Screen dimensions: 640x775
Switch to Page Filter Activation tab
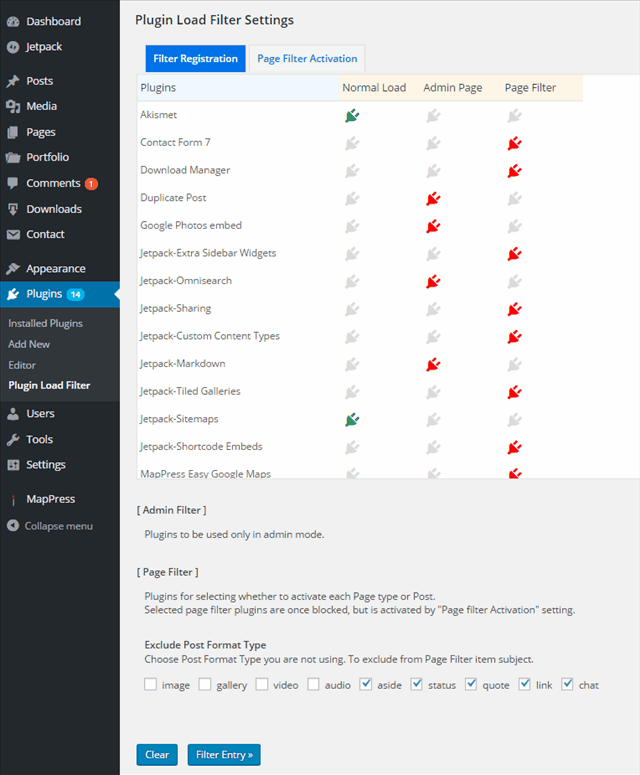click(307, 58)
